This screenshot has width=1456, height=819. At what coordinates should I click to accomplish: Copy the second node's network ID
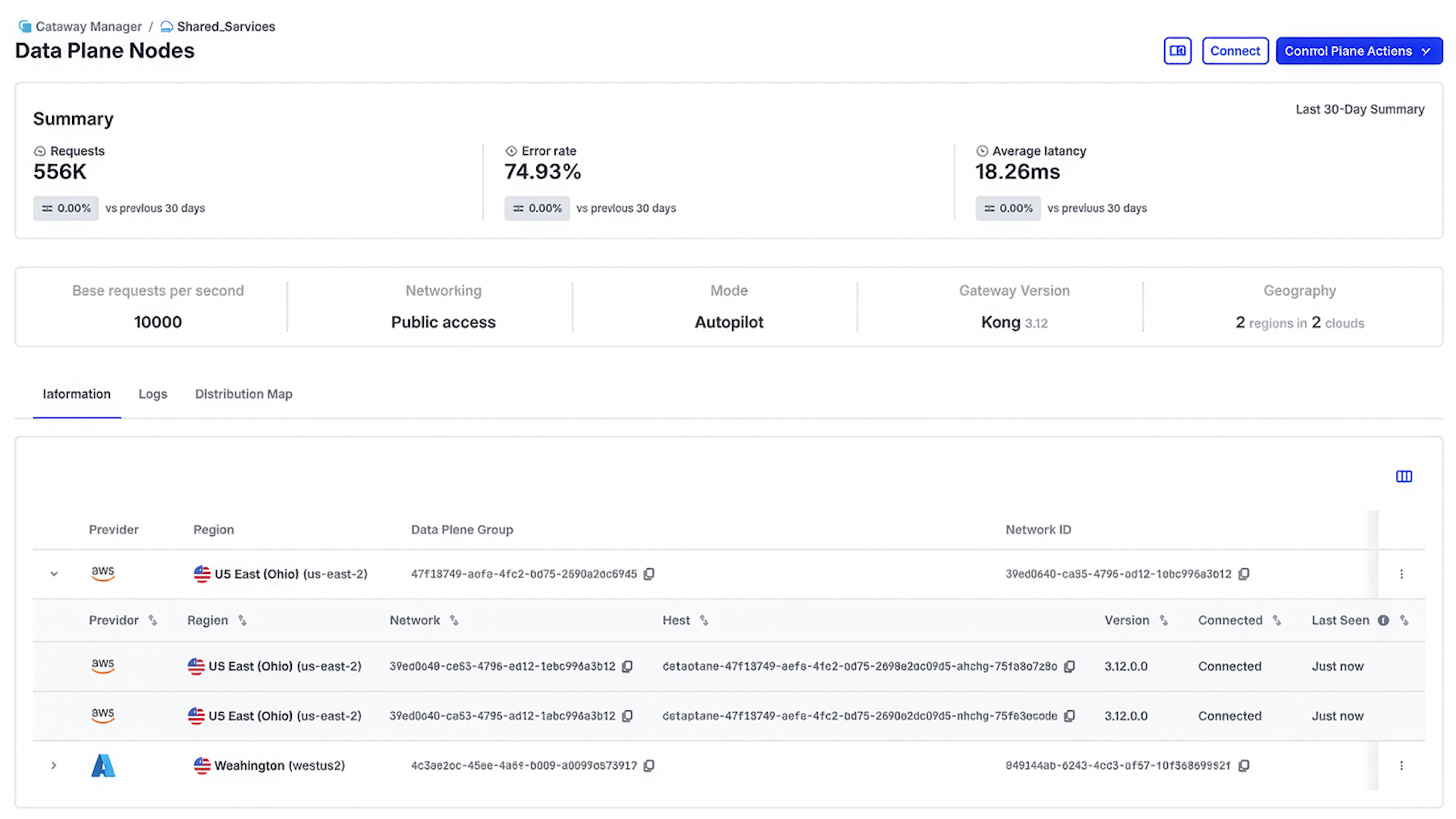[x=627, y=716]
